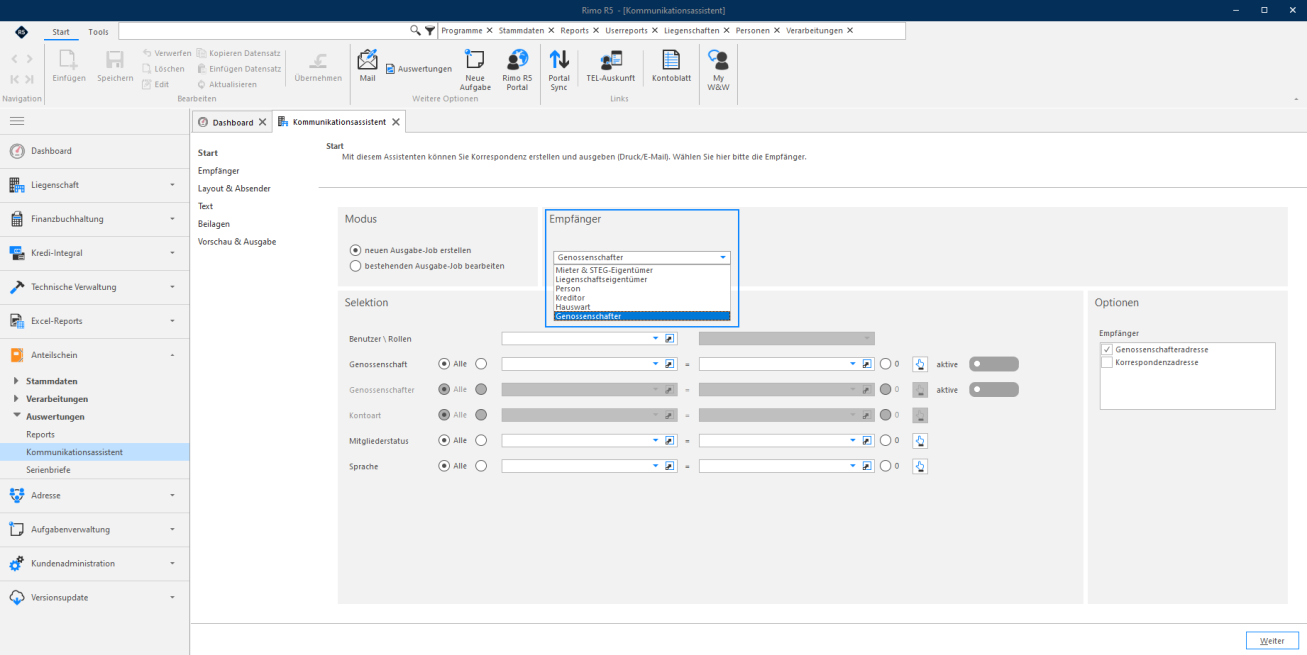Switch to the Dashboard tab

click(x=231, y=122)
